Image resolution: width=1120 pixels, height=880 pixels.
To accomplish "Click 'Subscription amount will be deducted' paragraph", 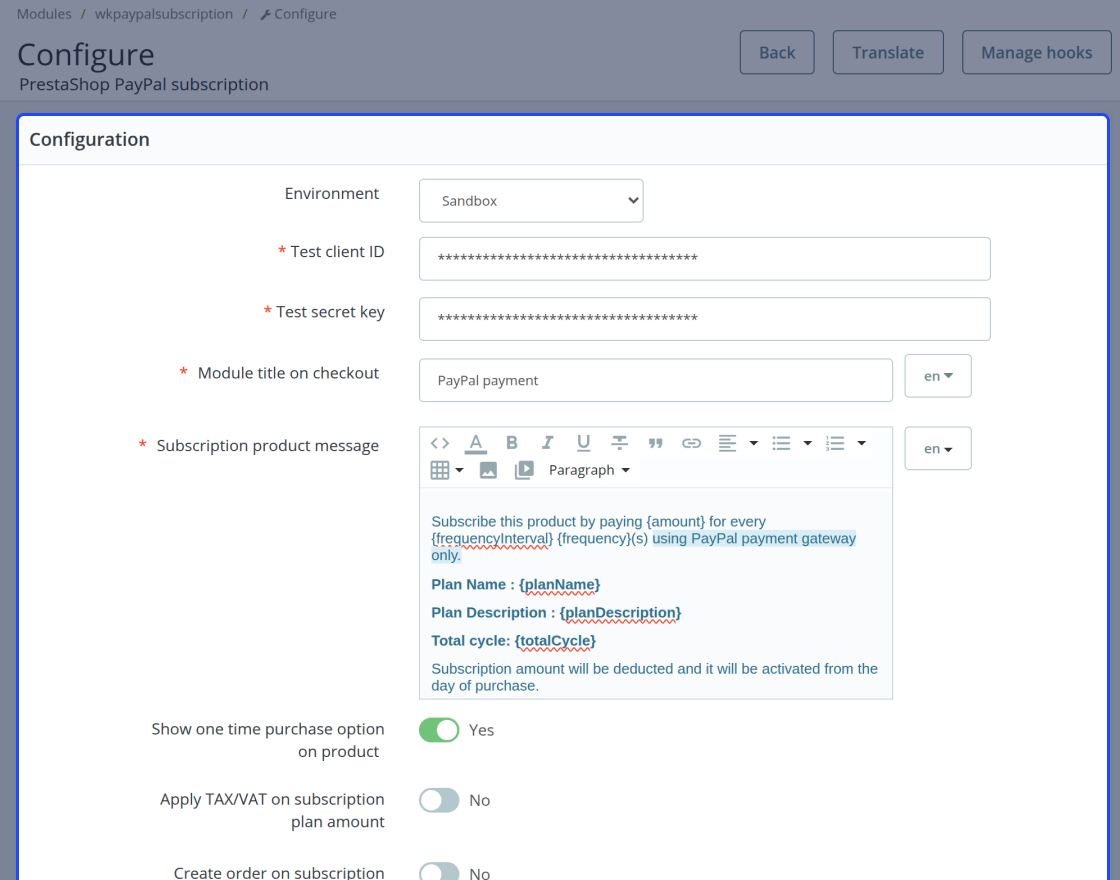I will (654, 677).
